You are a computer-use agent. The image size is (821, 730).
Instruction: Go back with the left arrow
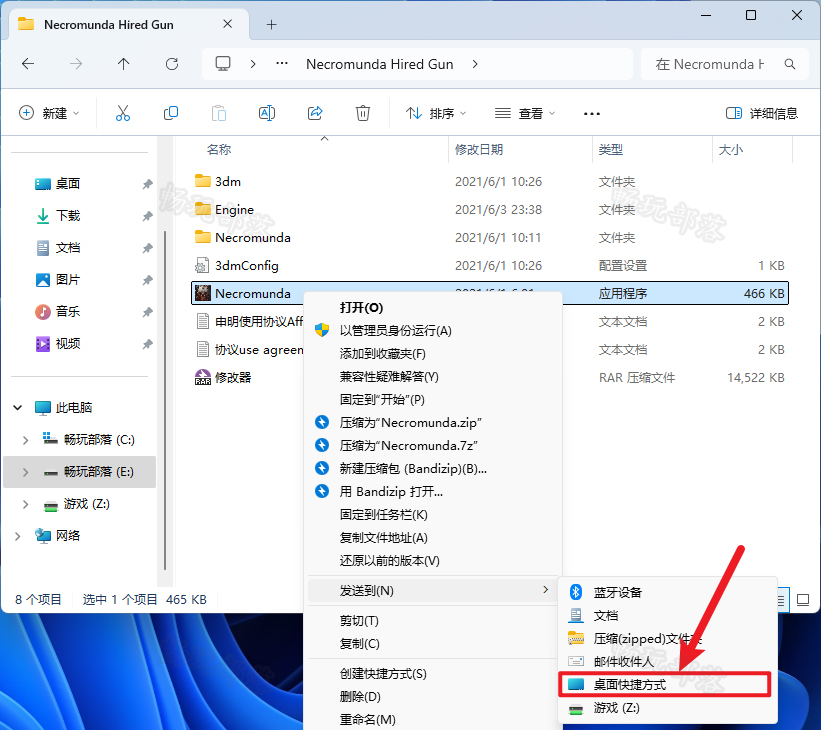tap(28, 64)
